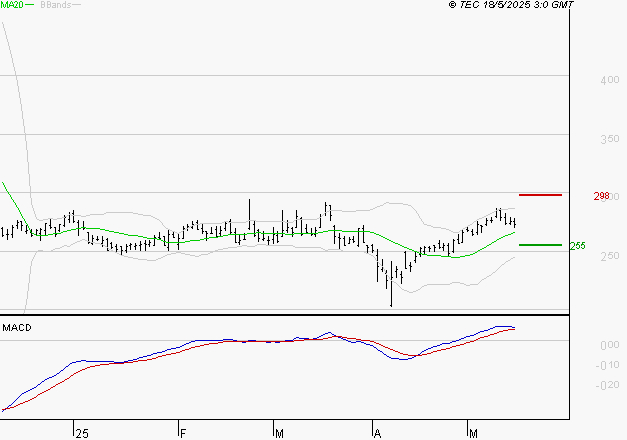Click the most recent price bar in May
This screenshot has width=627, height=440.
[x=514, y=222]
